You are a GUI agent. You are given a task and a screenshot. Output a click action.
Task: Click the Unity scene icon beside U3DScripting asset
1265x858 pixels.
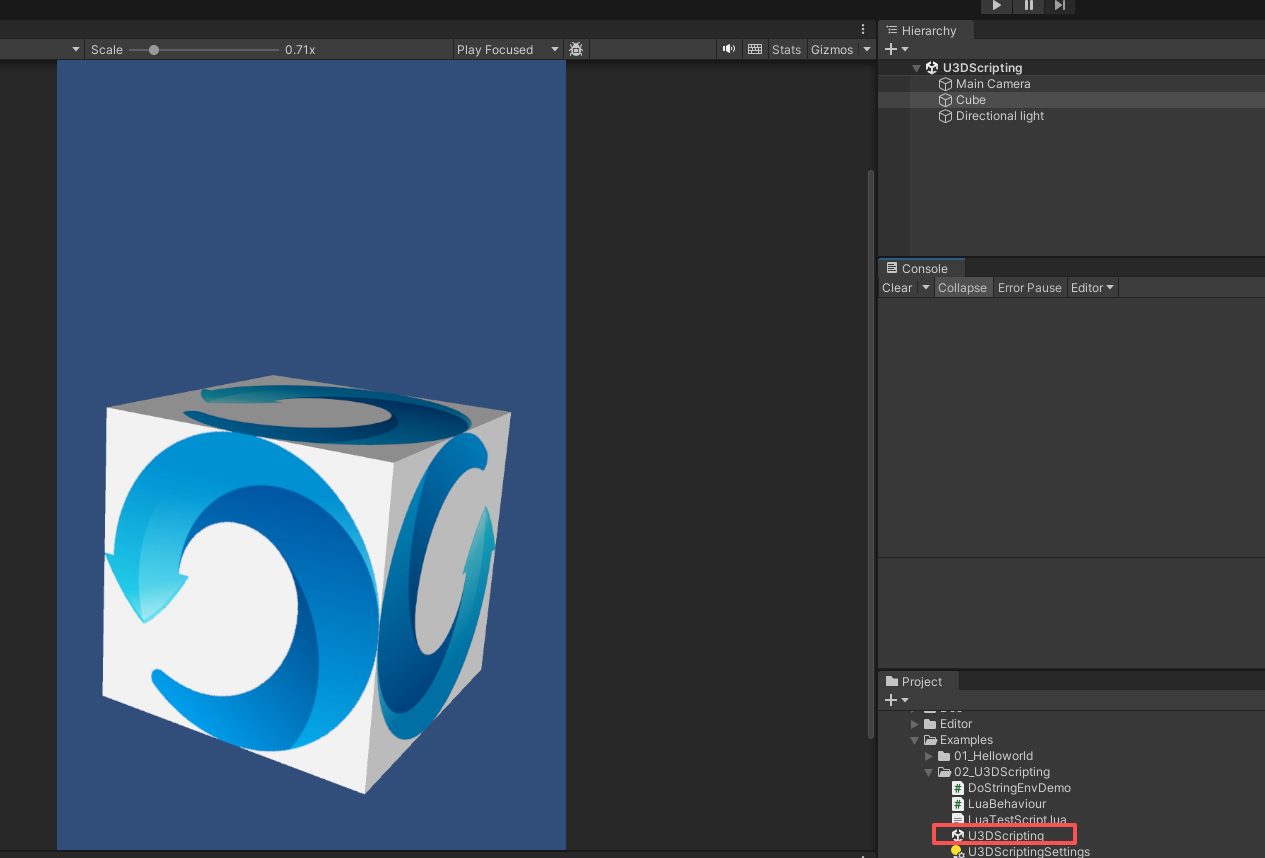pyautogui.click(x=958, y=836)
